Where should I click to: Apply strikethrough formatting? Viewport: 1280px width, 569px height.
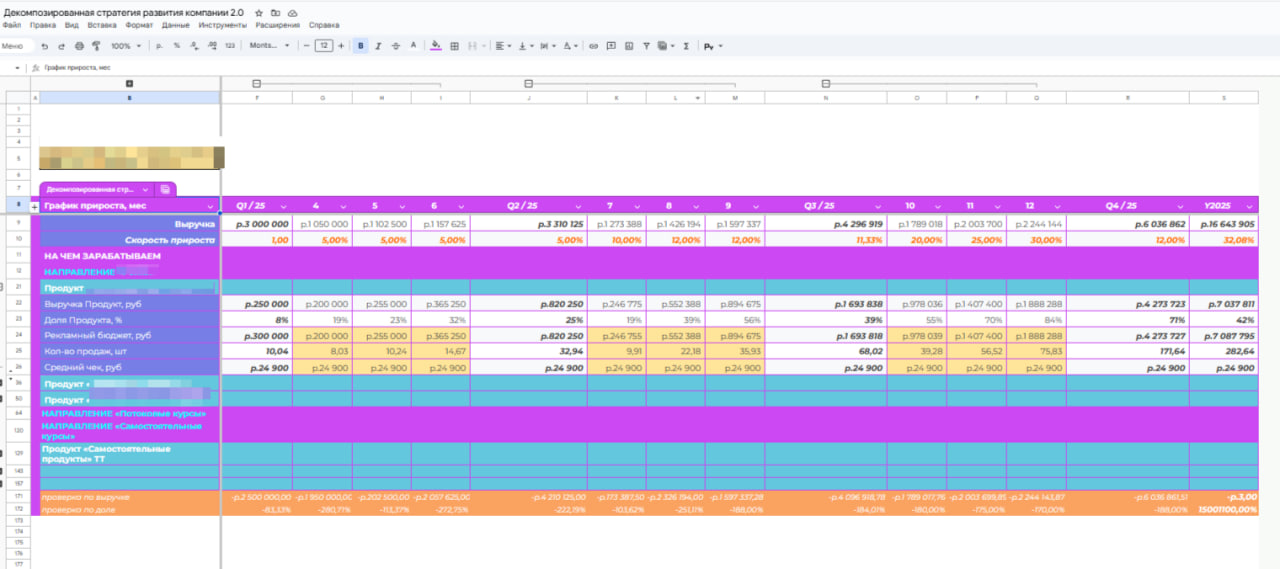pos(396,46)
